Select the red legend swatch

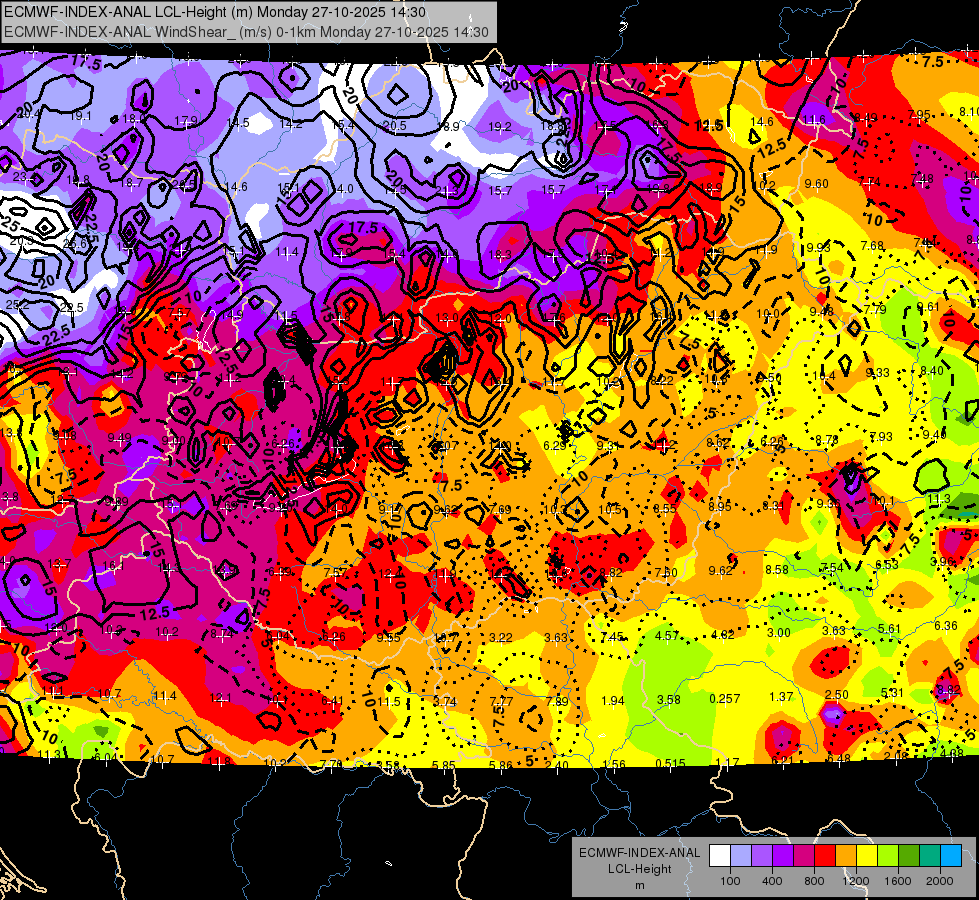tap(825, 856)
